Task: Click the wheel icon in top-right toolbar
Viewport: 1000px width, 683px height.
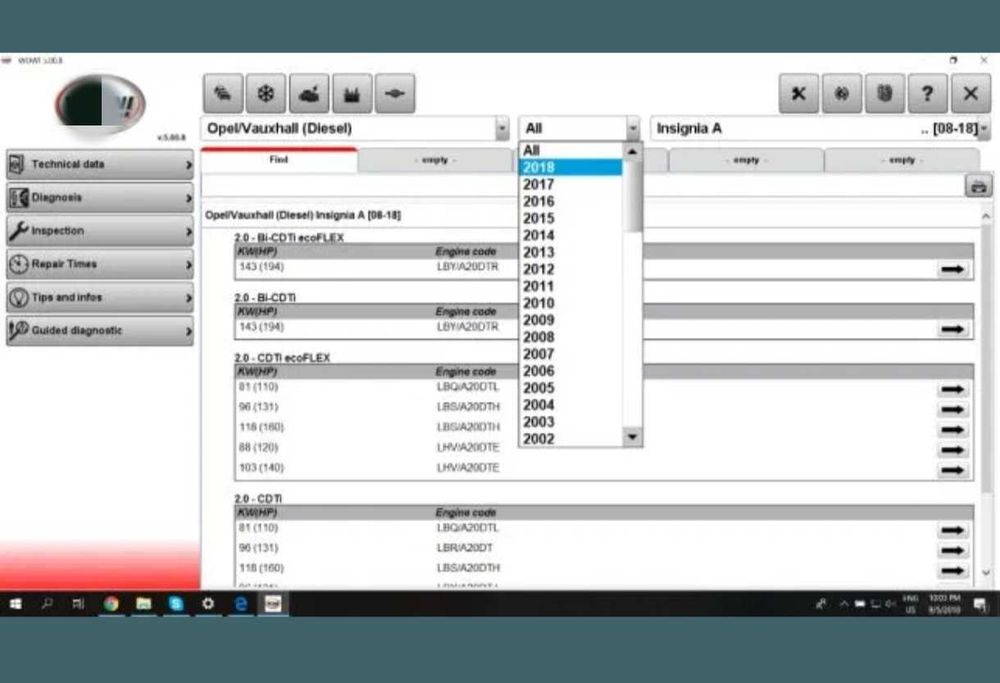Action: pyautogui.click(x=842, y=94)
